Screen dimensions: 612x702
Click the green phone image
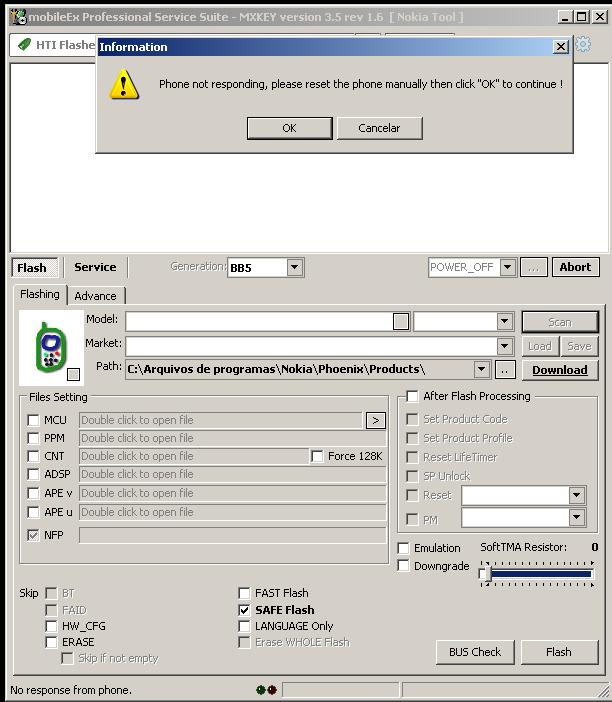[50, 347]
